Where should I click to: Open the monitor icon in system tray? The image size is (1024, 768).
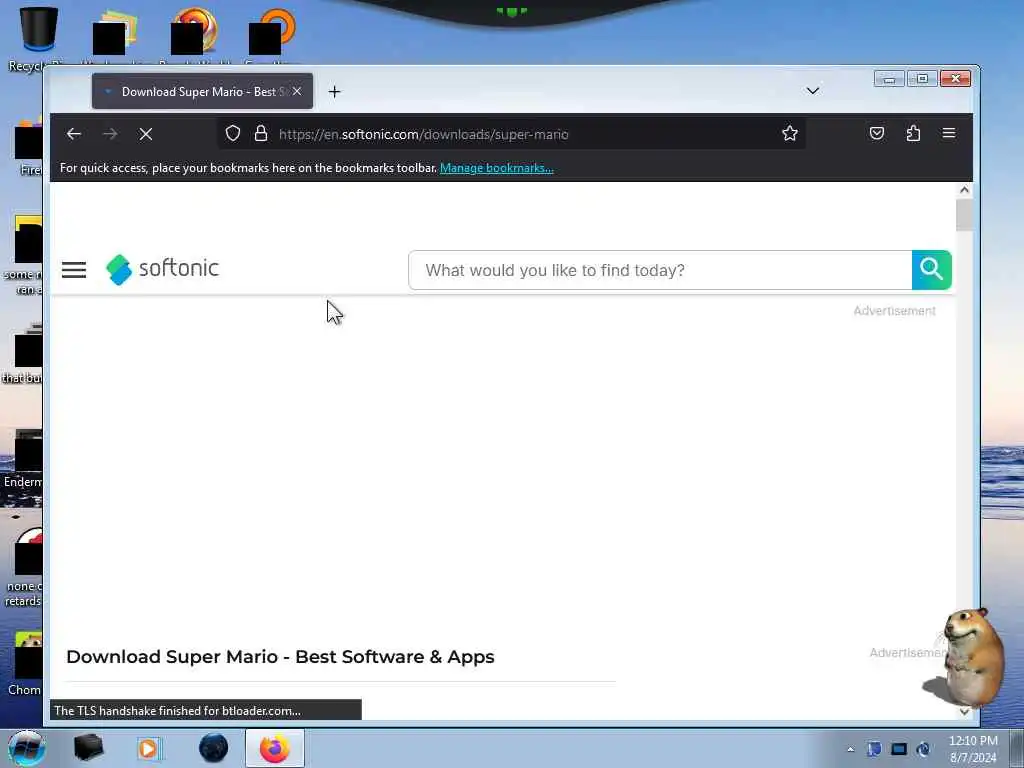899,749
